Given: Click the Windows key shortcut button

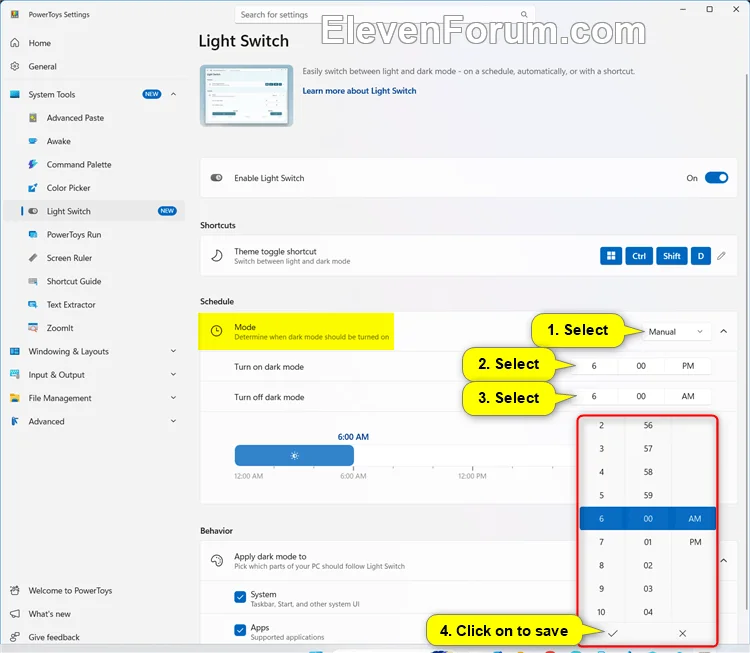Looking at the screenshot, I should click(611, 256).
